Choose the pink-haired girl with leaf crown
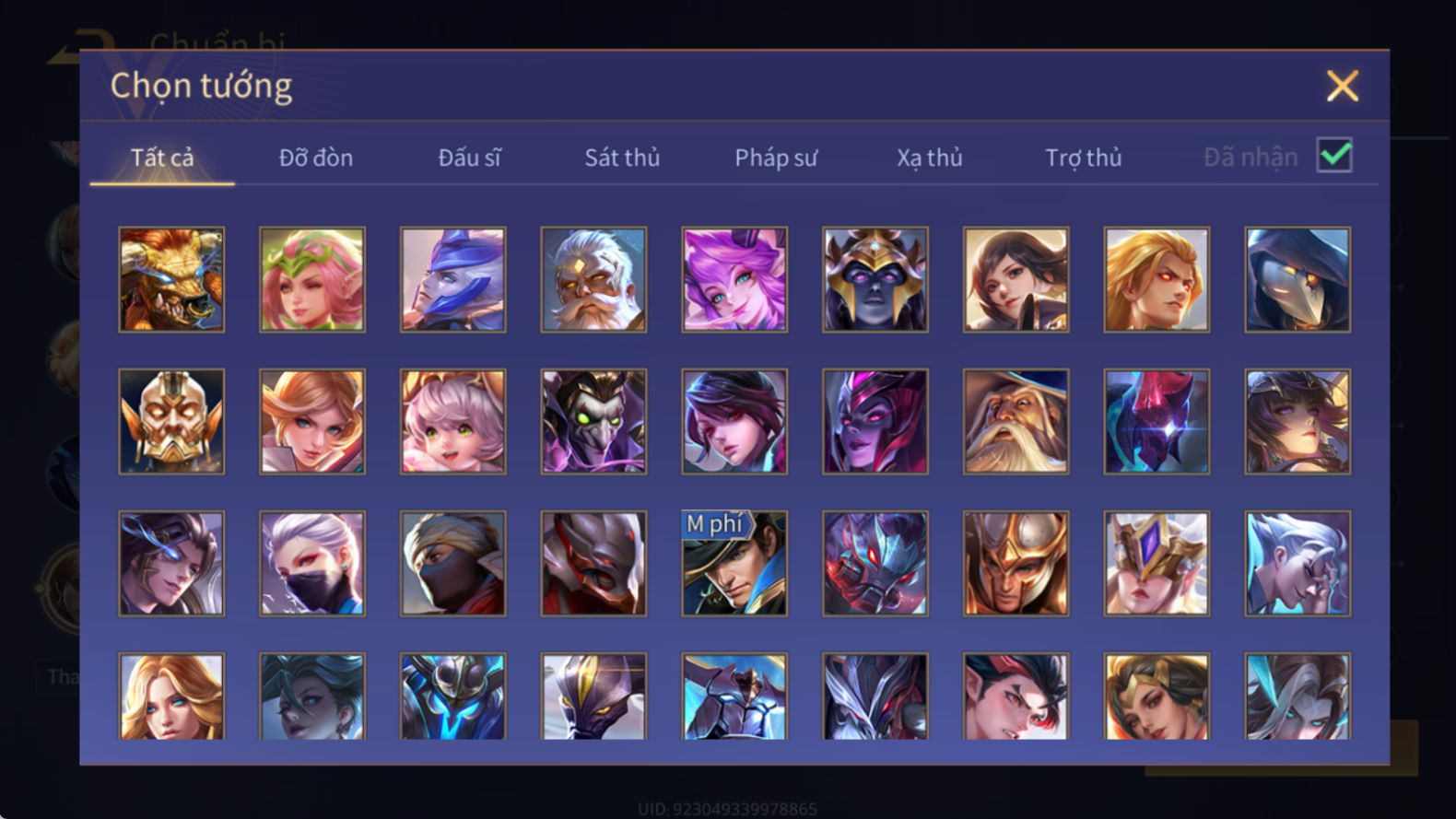Image resolution: width=1456 pixels, height=819 pixels. point(312,280)
